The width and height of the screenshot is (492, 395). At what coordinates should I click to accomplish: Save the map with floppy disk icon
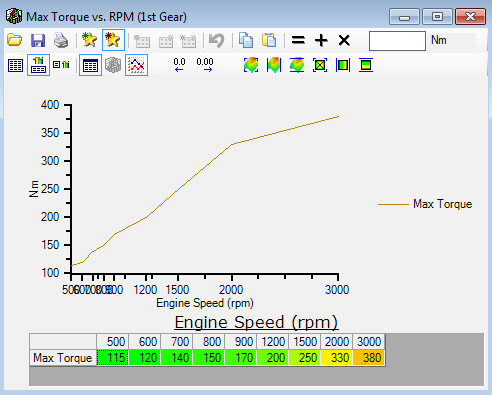[x=38, y=40]
